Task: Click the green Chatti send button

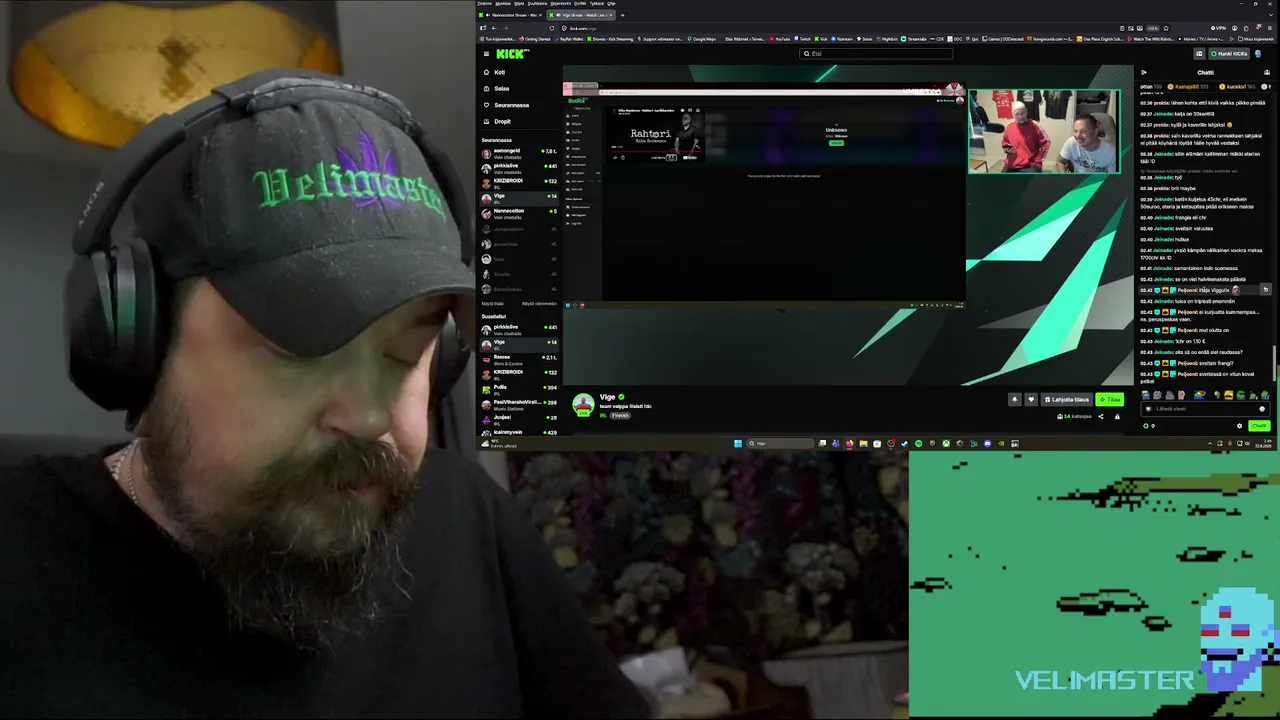Action: click(x=1258, y=426)
